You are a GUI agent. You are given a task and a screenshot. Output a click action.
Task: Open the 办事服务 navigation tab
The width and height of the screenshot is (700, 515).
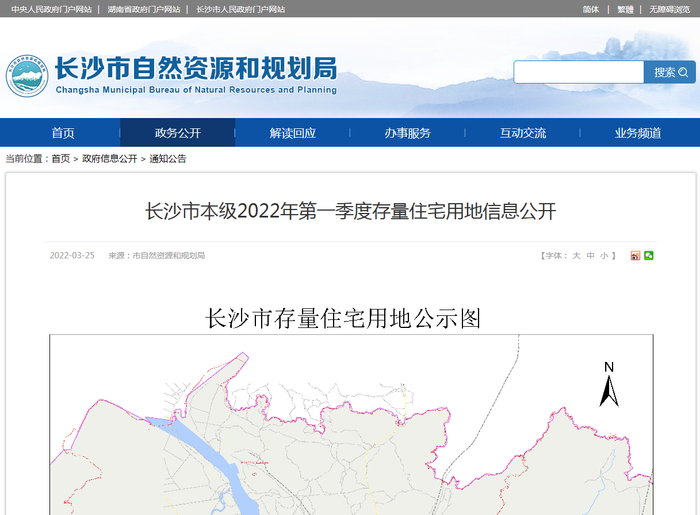[x=408, y=133]
